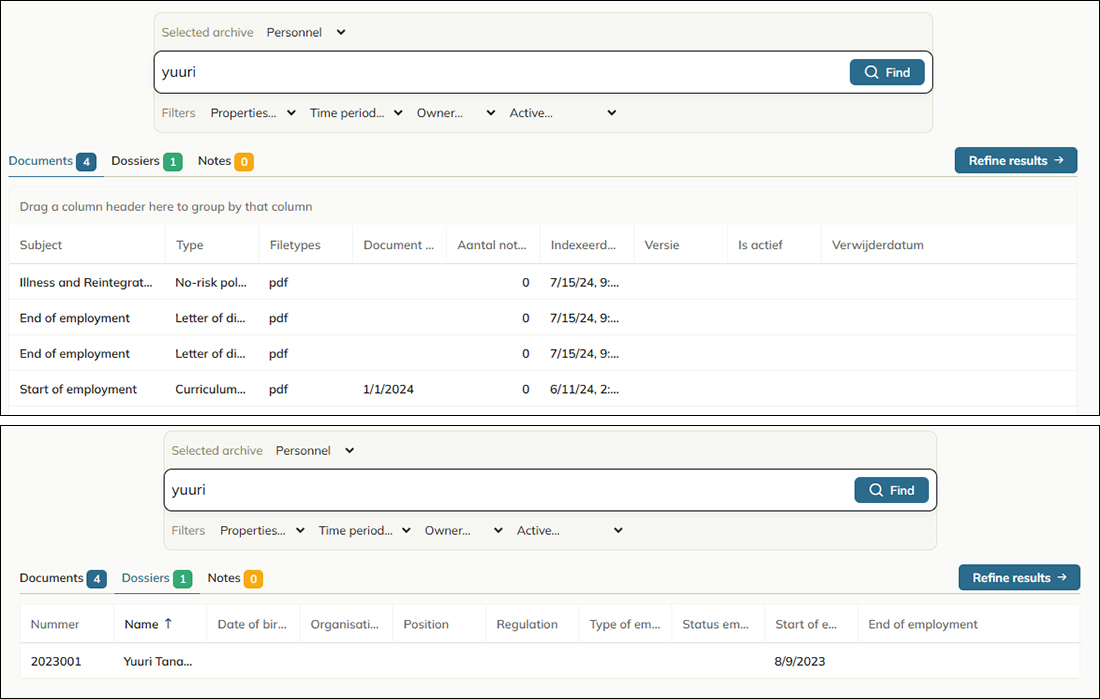Click the yellow Notes count badge in lower panel
Viewport: 1100px width, 699px height.
tap(253, 579)
